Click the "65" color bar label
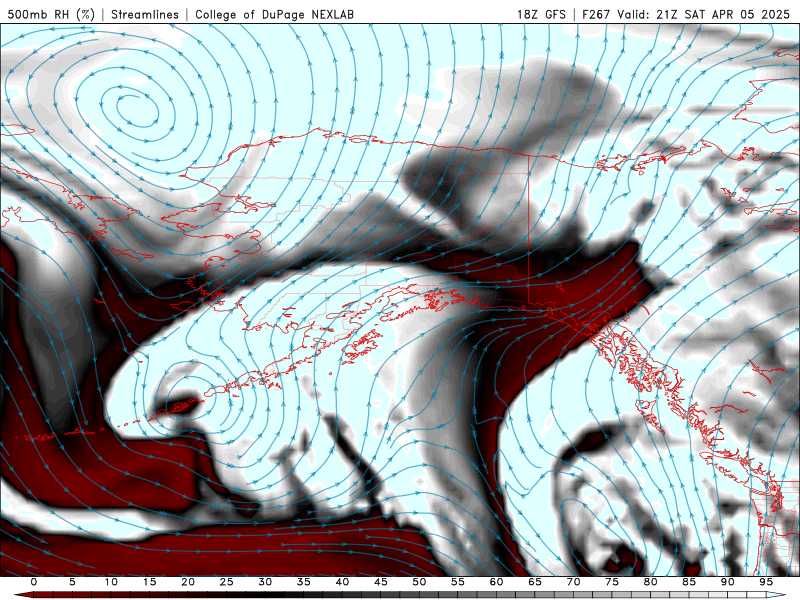800x600 pixels. tap(535, 582)
